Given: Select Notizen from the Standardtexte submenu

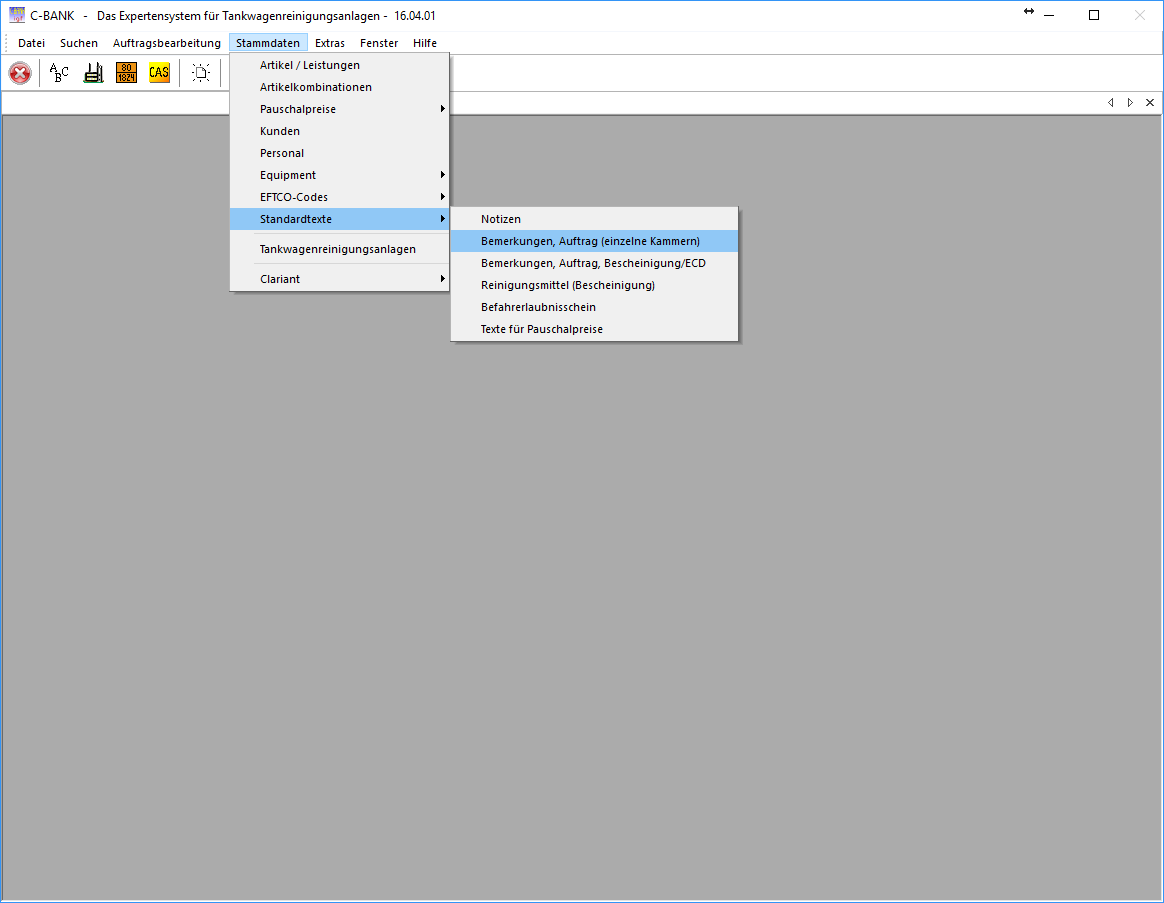Looking at the screenshot, I should 501,219.
